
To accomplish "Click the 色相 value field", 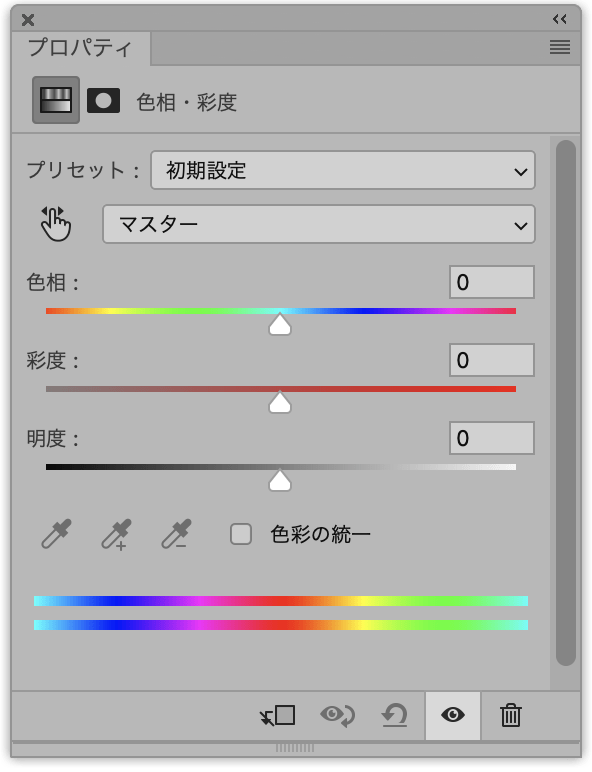I will (492, 282).
